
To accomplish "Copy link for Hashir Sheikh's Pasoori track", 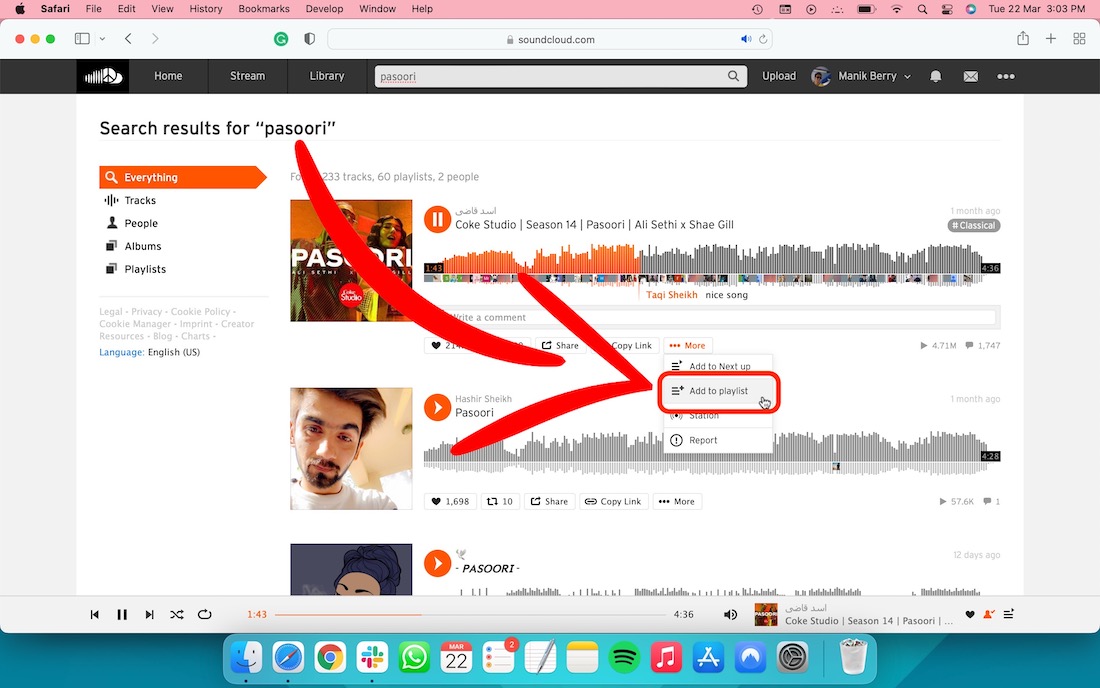I will [613, 501].
